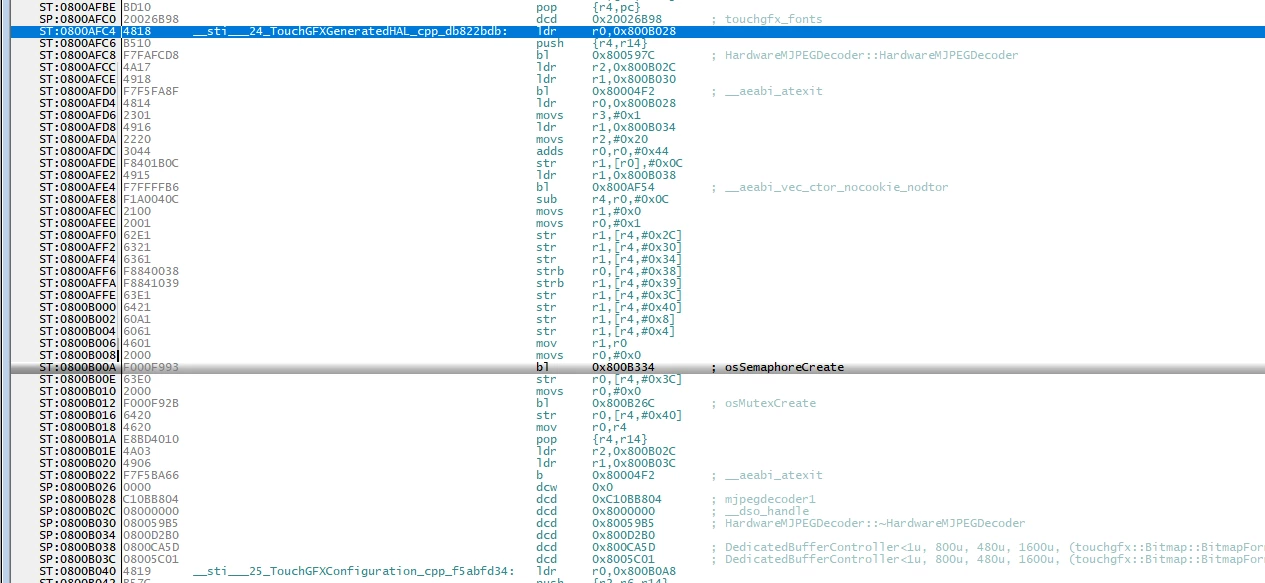Screen dimensions: 1265x583
Task: Click the osSemaphoreCreate comment
Action: pyautogui.click(x=782, y=367)
